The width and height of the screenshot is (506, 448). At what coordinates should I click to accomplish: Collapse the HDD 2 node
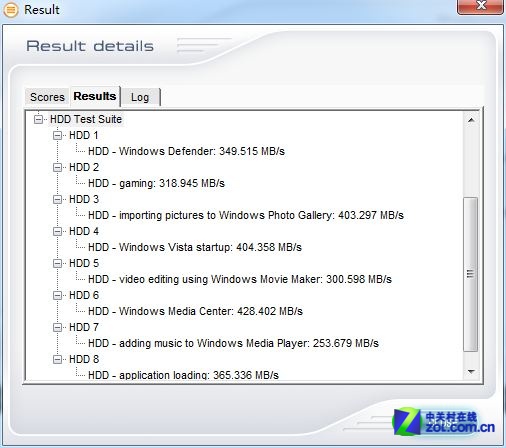[58, 167]
